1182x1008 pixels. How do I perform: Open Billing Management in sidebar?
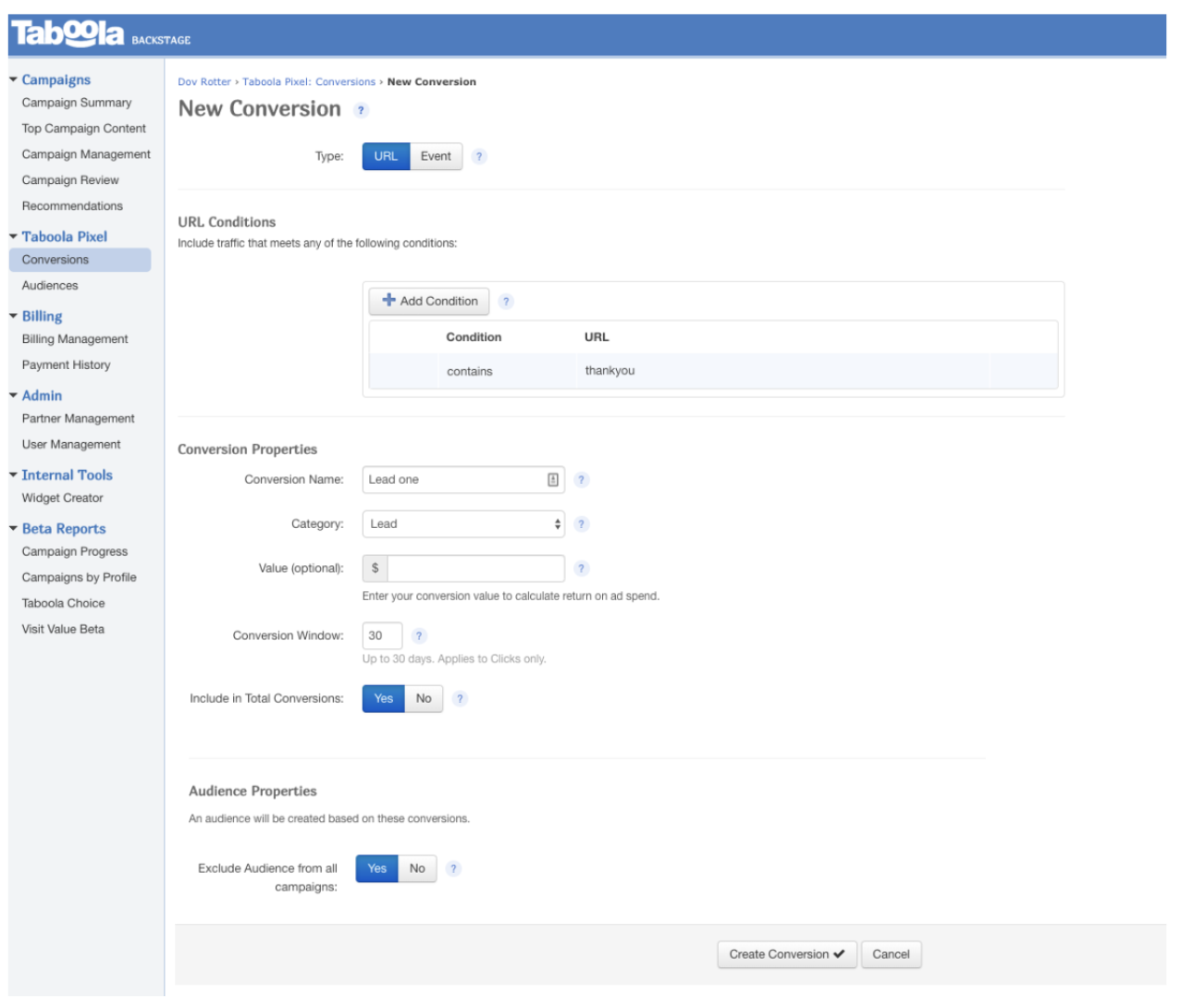pyautogui.click(x=75, y=339)
